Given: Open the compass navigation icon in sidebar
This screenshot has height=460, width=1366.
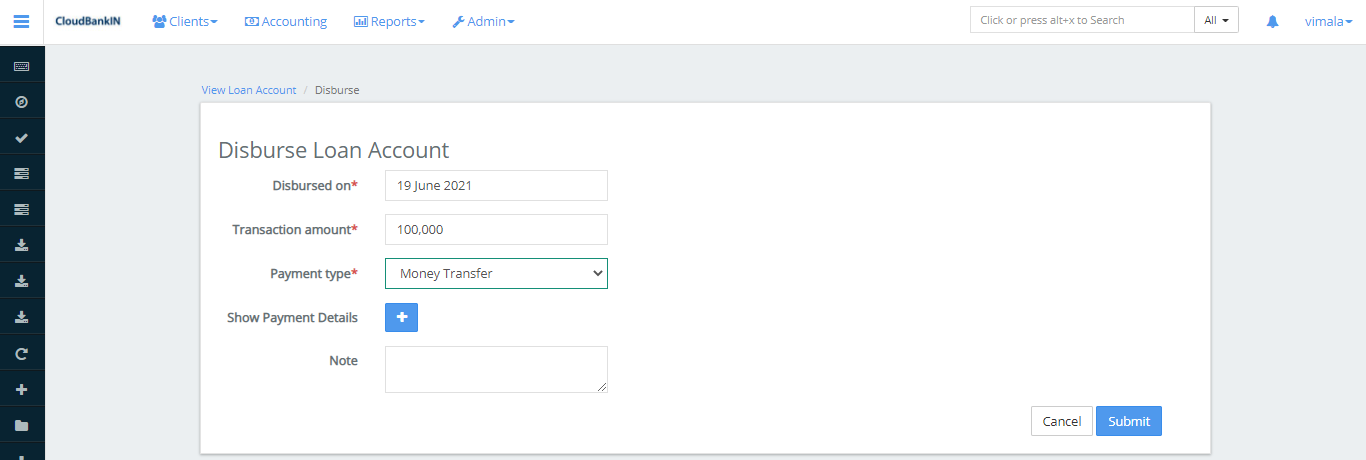Looking at the screenshot, I should pyautogui.click(x=21, y=102).
